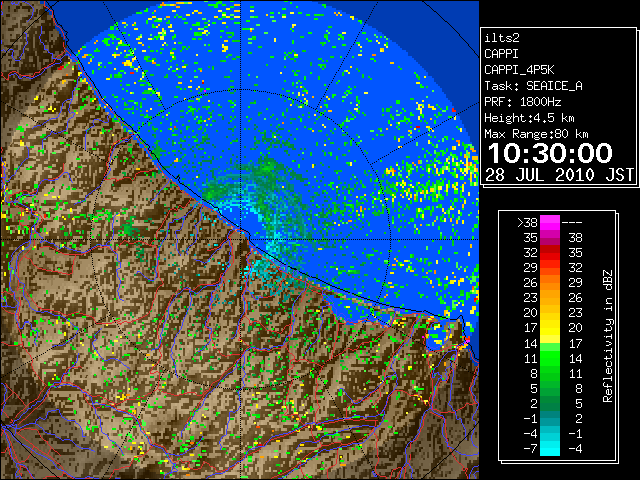640x480 pixels.
Task: Click the '-7' legend value
Action: pos(530,449)
